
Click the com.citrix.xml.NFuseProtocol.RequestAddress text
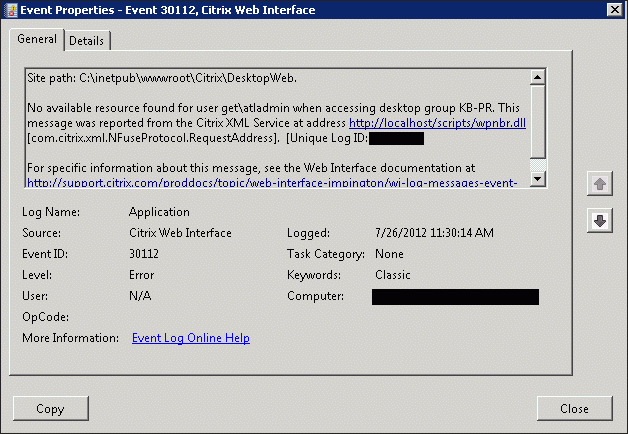(x=153, y=138)
